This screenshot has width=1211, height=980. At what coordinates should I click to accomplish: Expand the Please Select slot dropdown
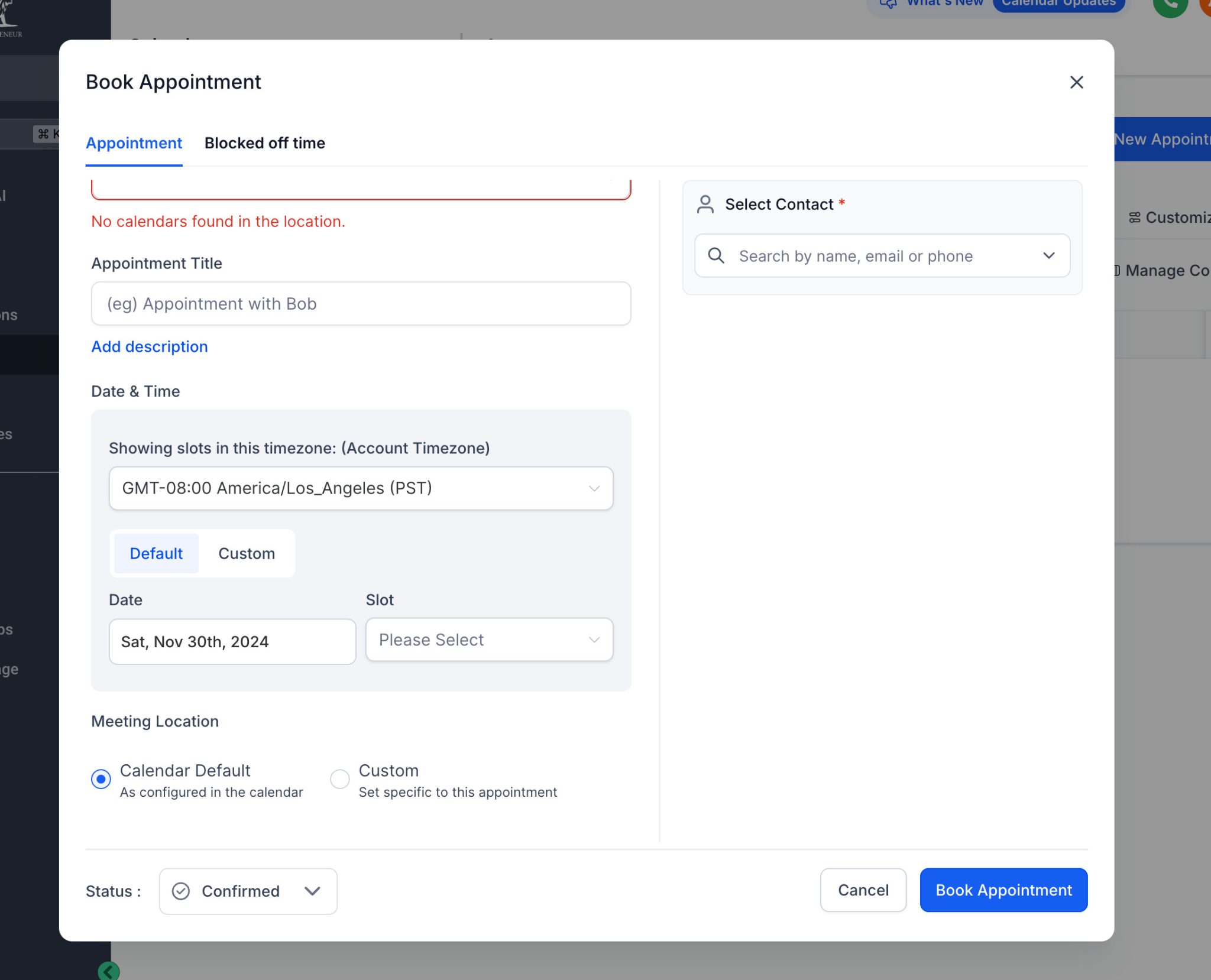pyautogui.click(x=488, y=640)
